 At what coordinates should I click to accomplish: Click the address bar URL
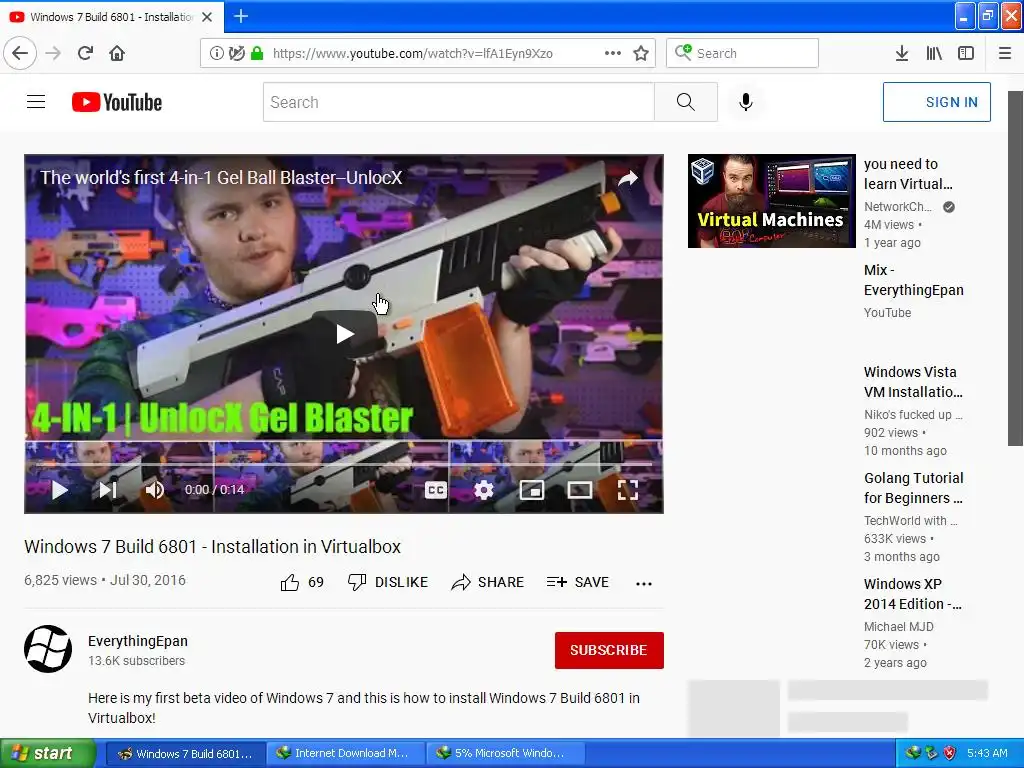coord(413,54)
